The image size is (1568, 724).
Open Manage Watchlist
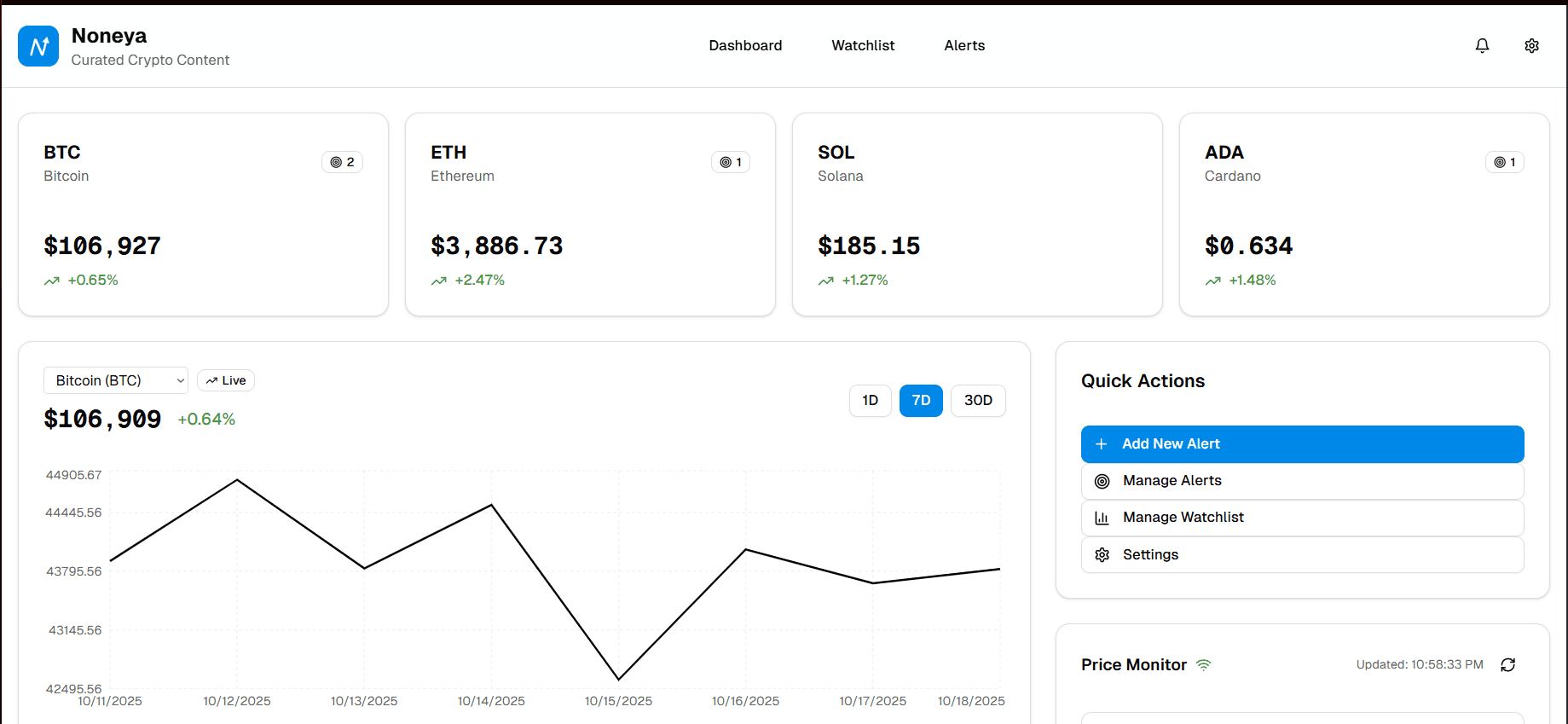pos(1302,518)
